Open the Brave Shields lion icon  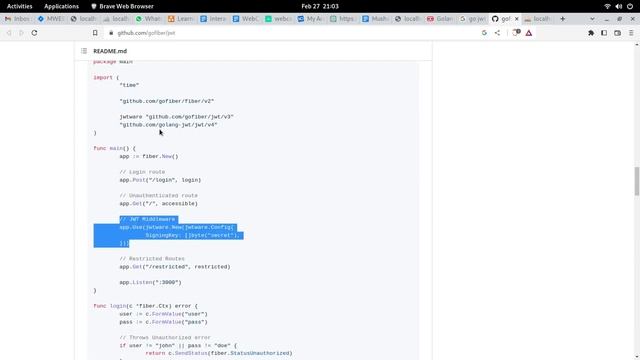point(516,33)
